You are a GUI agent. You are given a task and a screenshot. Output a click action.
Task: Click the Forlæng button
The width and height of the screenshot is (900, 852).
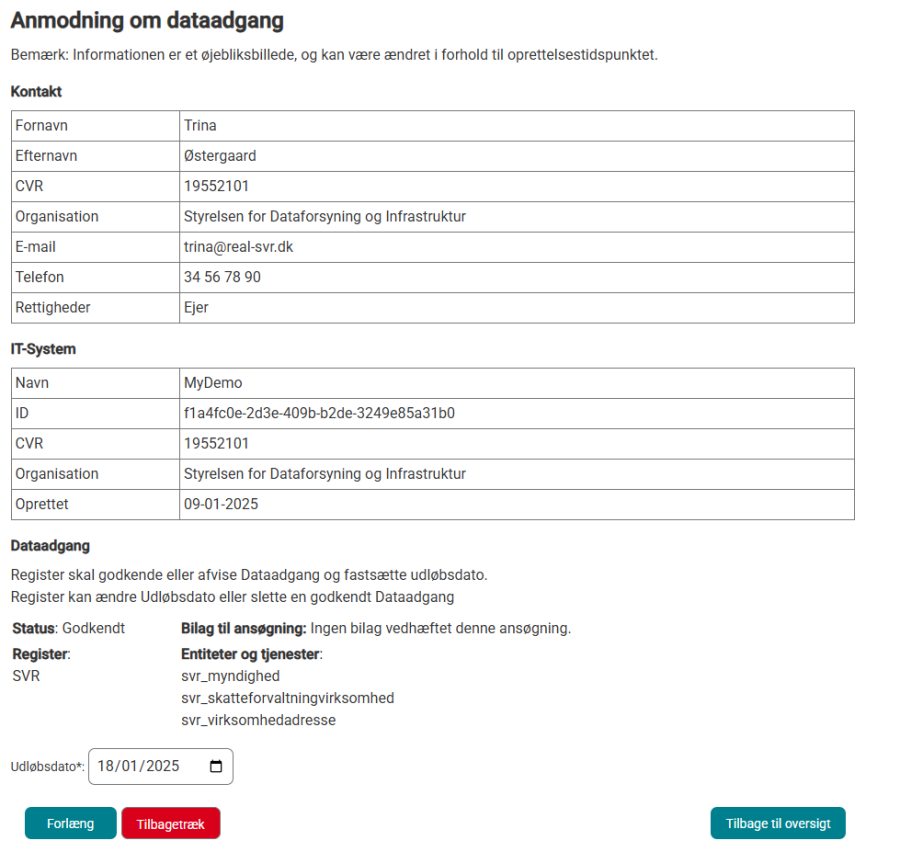[x=70, y=824]
